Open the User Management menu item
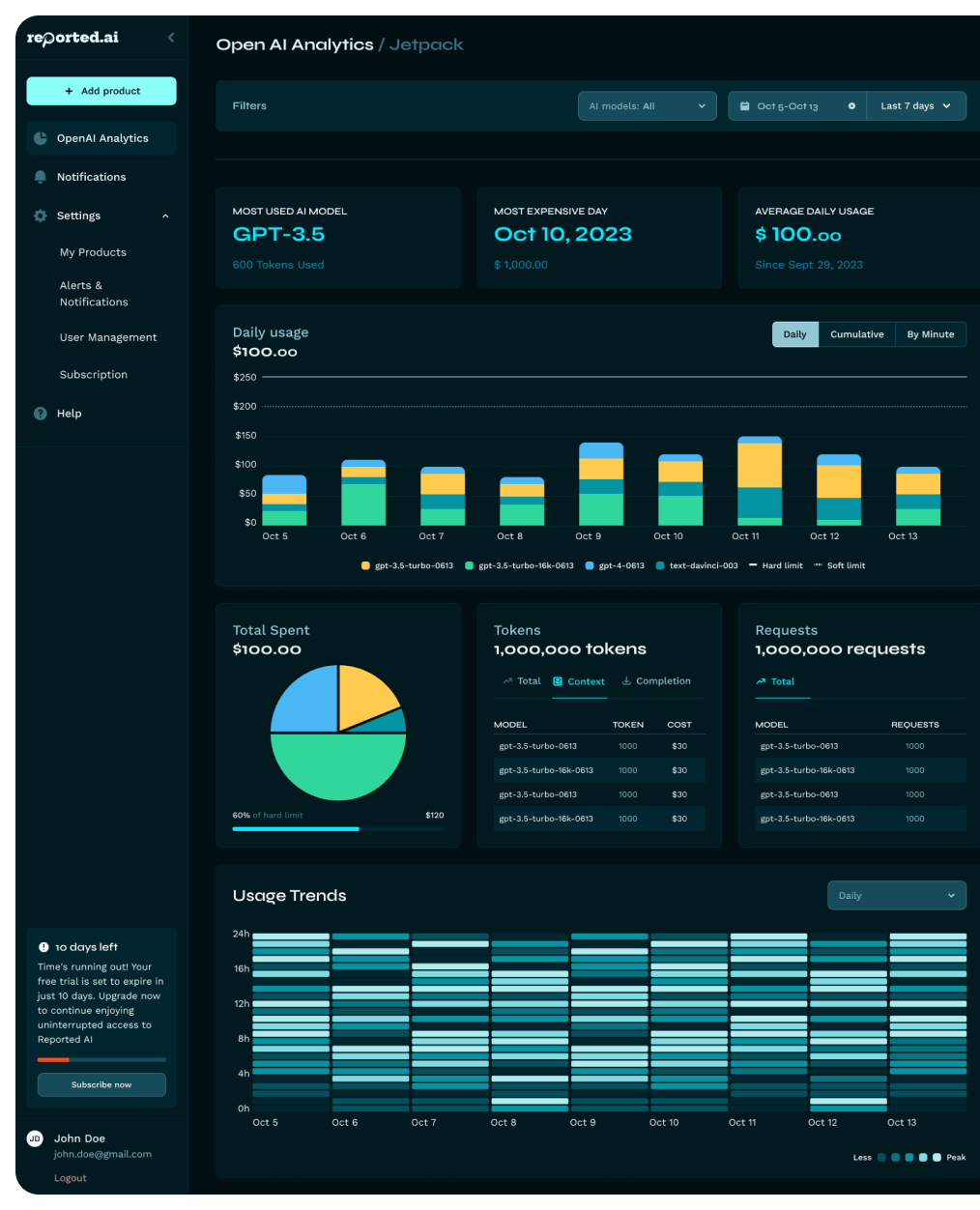 [x=108, y=337]
